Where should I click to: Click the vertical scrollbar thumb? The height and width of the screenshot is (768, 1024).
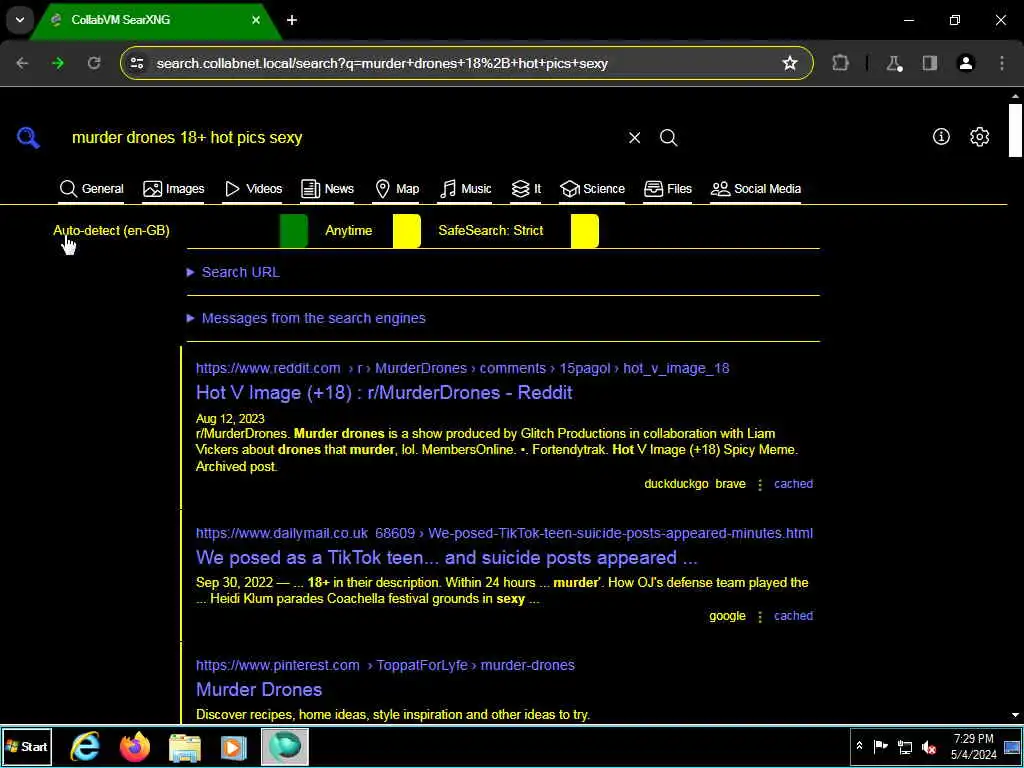click(1015, 130)
